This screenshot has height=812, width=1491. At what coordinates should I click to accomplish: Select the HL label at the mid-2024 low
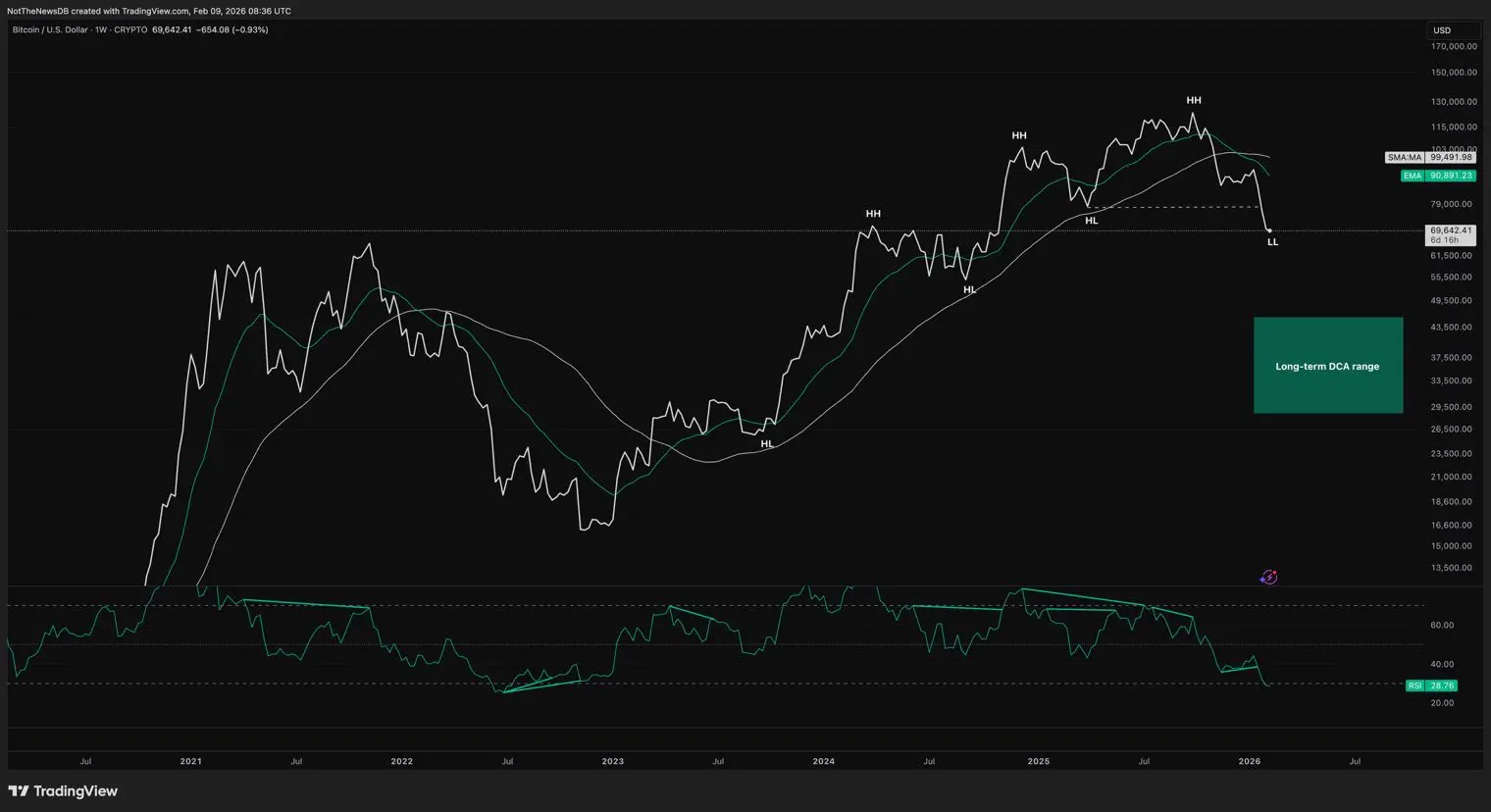[x=970, y=289]
